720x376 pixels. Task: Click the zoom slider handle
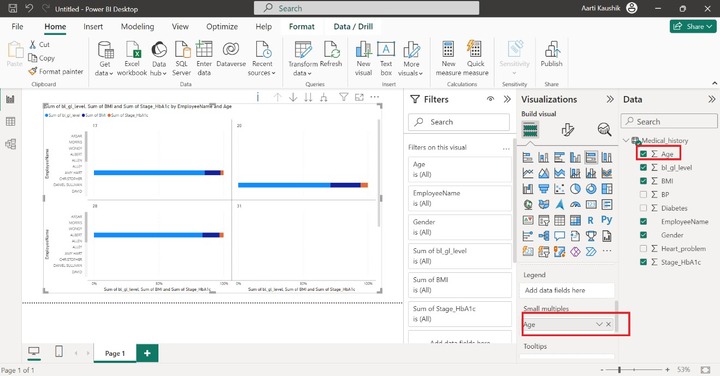tap(619, 370)
